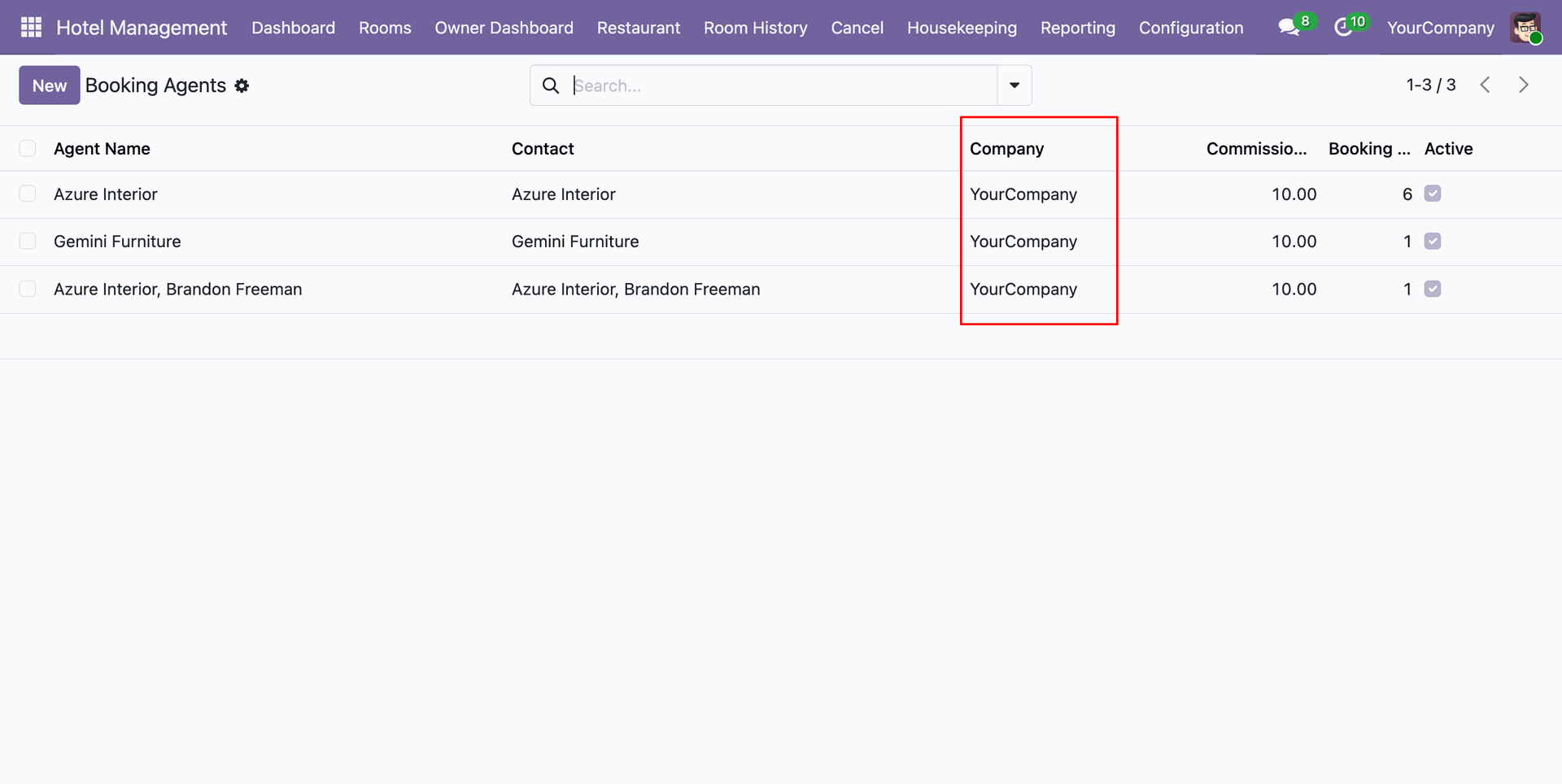Click the 1-3 / 3 pager counter
The image size is (1562, 784).
[x=1431, y=85]
